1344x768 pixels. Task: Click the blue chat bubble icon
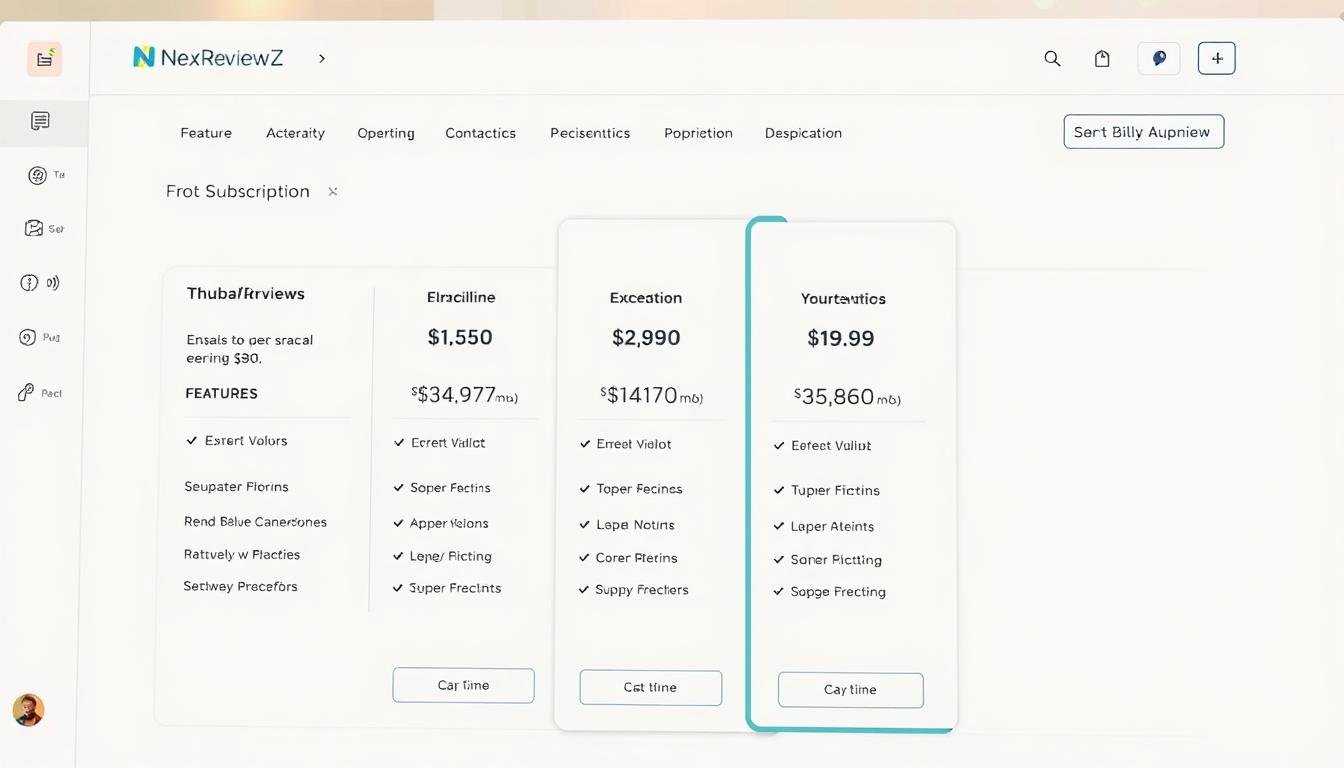pos(1159,59)
